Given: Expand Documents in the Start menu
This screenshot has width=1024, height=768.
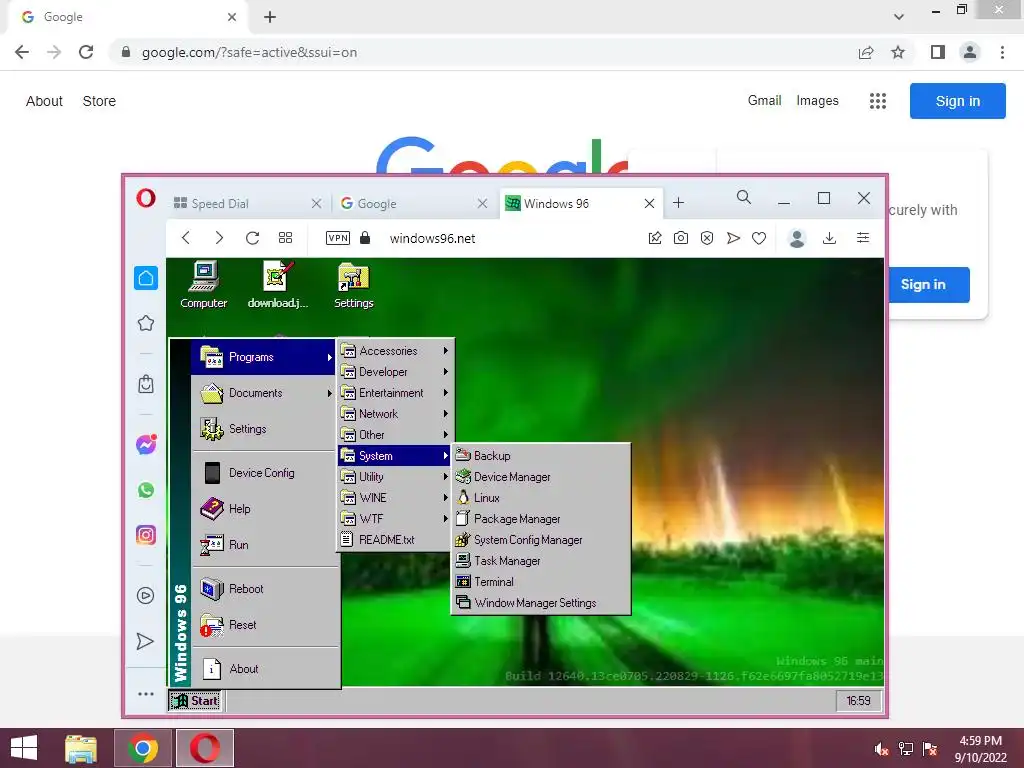Looking at the screenshot, I should 264,393.
